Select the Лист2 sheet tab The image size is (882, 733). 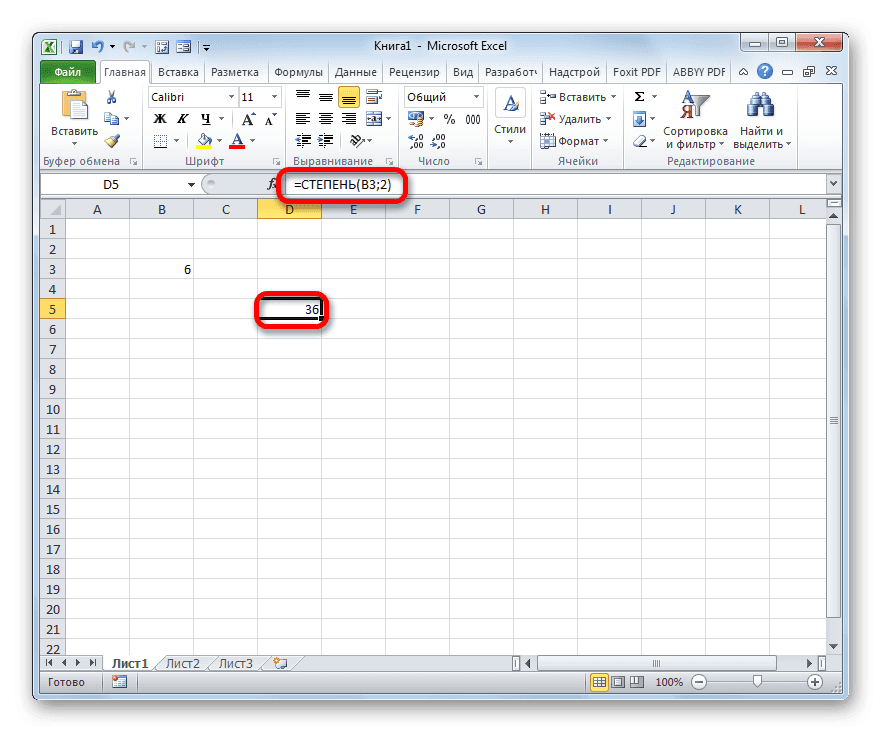point(183,662)
